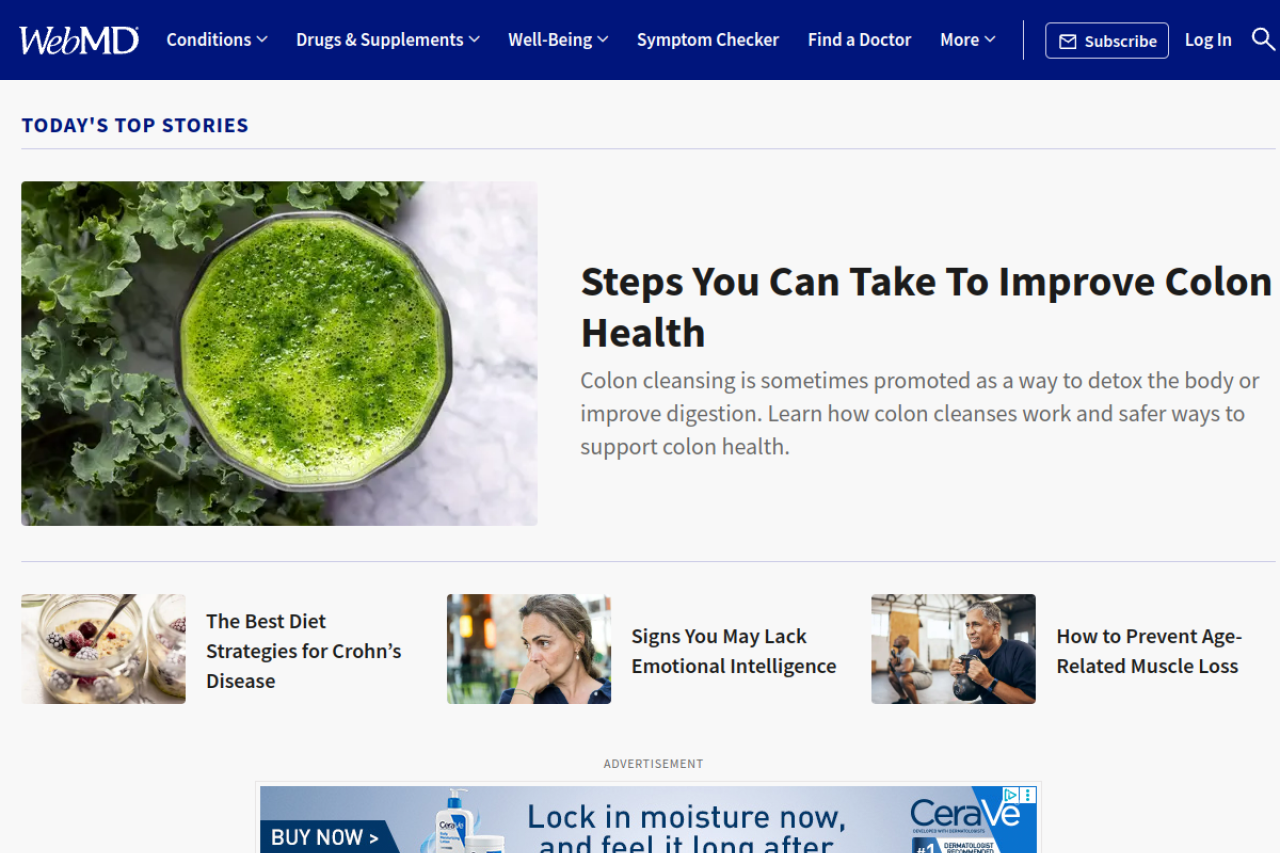1280x853 pixels.
Task: Expand the Conditions dropdown menu
Action: click(217, 40)
